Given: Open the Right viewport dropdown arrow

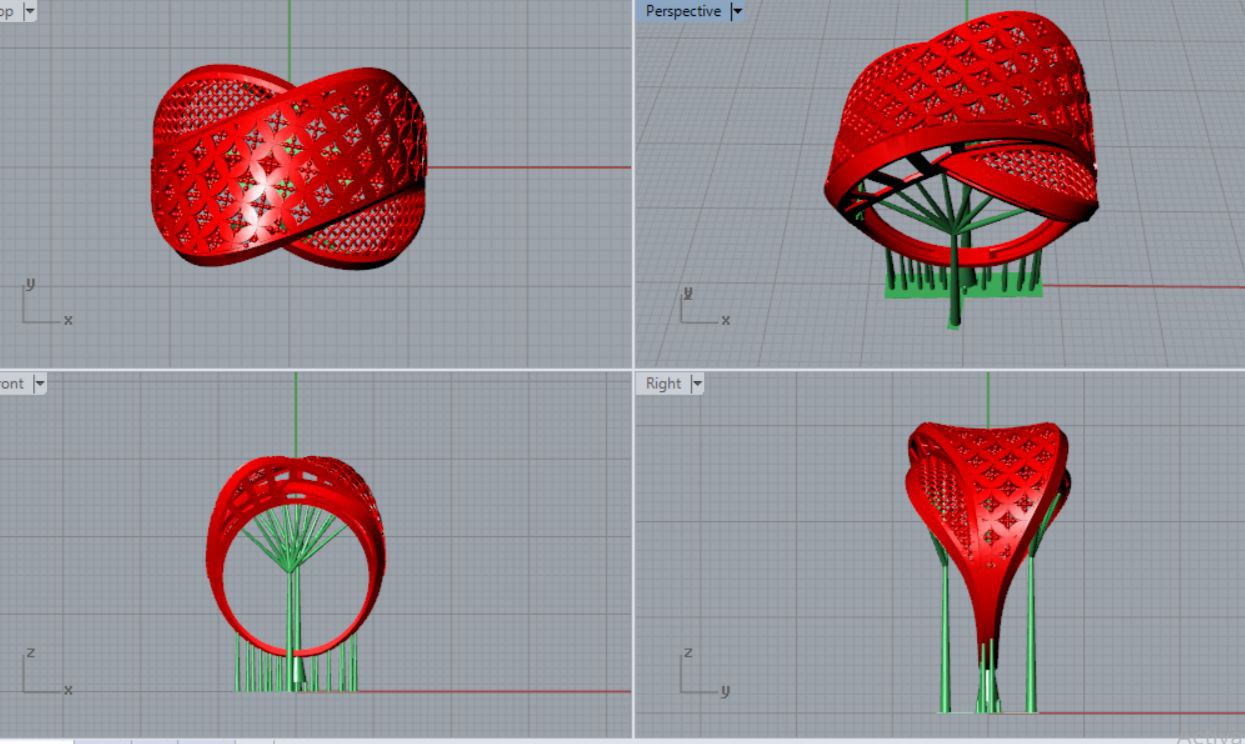Looking at the screenshot, I should point(696,383).
